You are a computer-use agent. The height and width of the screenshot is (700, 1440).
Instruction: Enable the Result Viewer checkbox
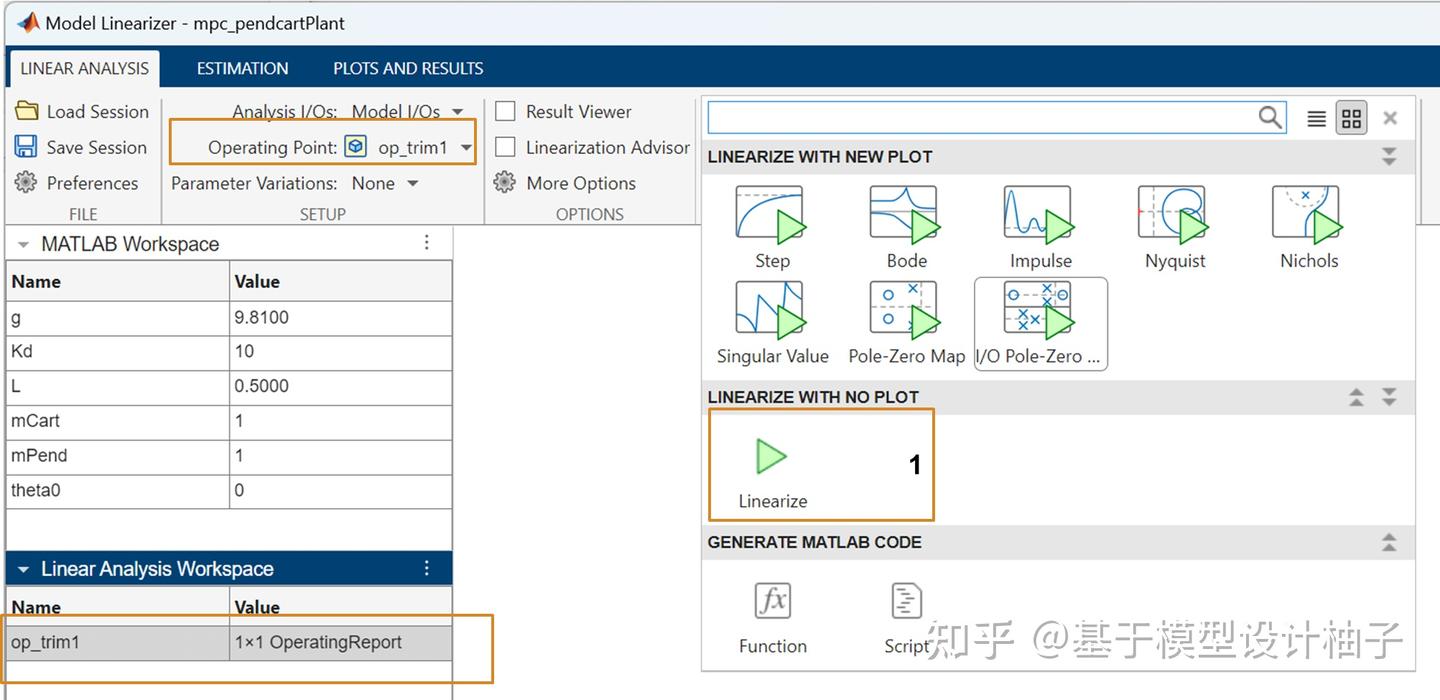[505, 111]
